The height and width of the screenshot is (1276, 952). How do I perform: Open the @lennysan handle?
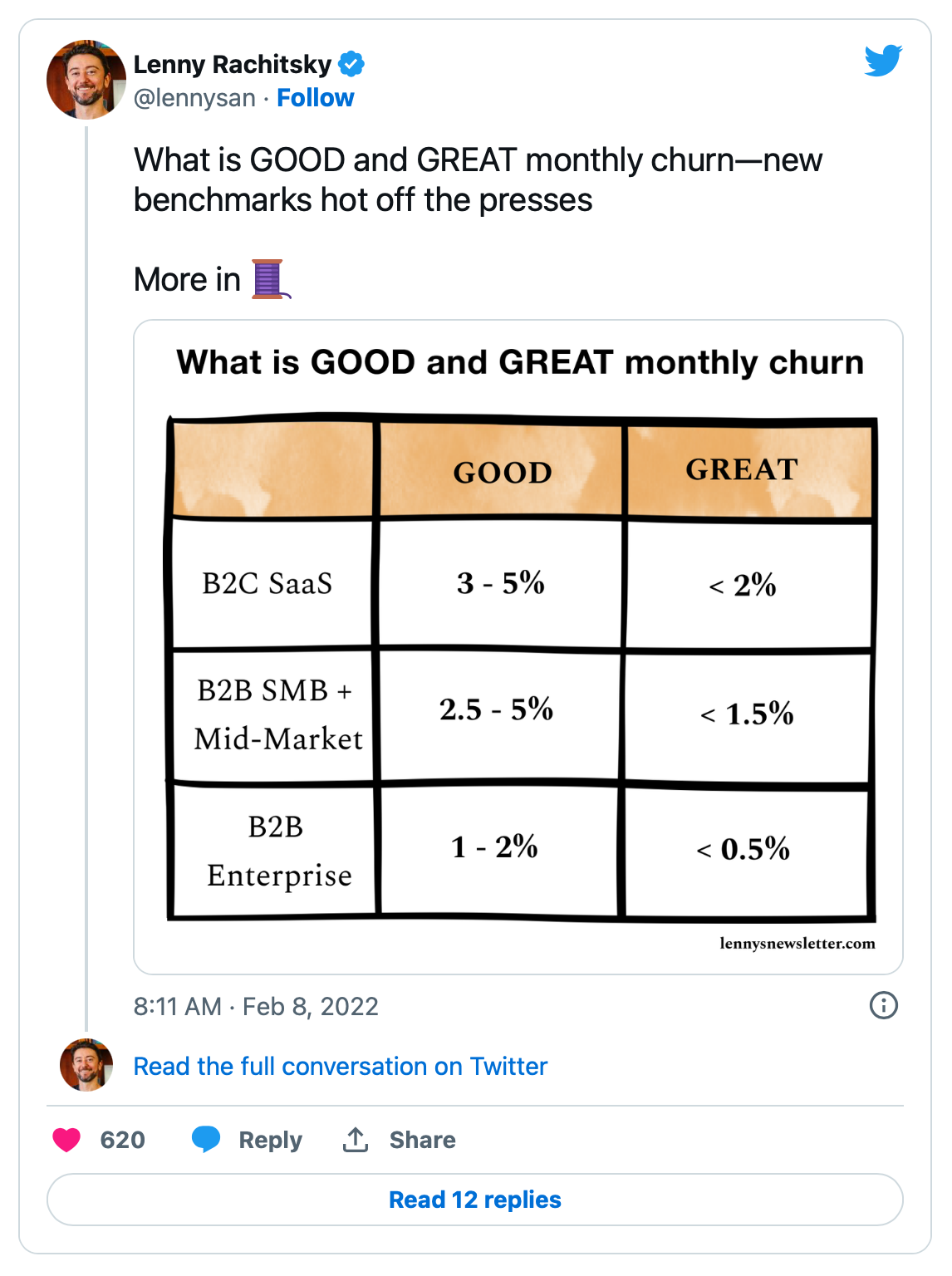click(194, 98)
